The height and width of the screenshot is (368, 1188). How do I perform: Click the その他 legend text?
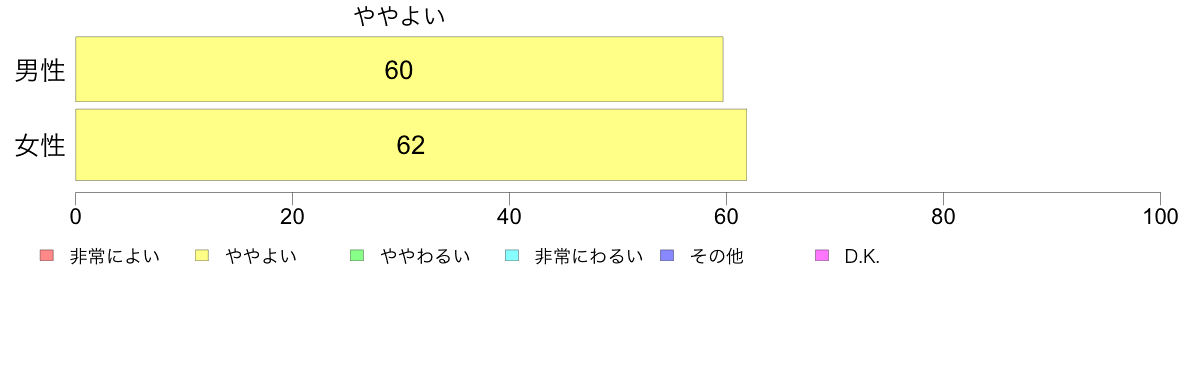tap(717, 257)
